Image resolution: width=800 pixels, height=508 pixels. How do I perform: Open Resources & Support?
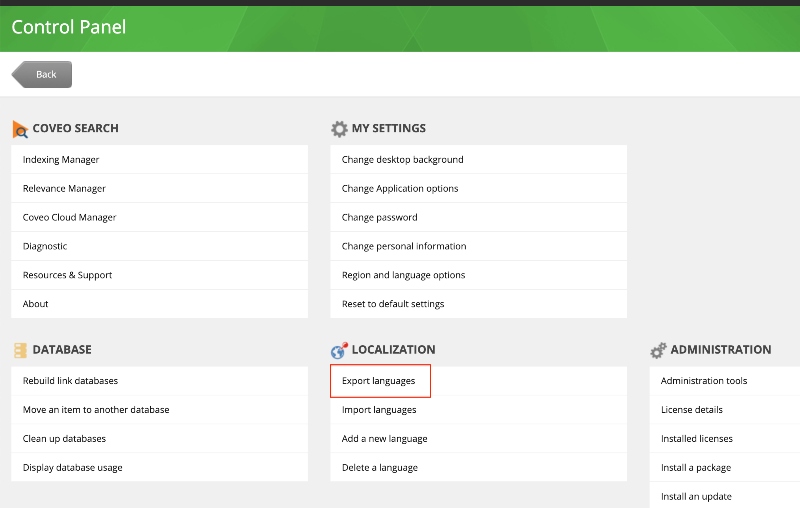click(x=160, y=275)
